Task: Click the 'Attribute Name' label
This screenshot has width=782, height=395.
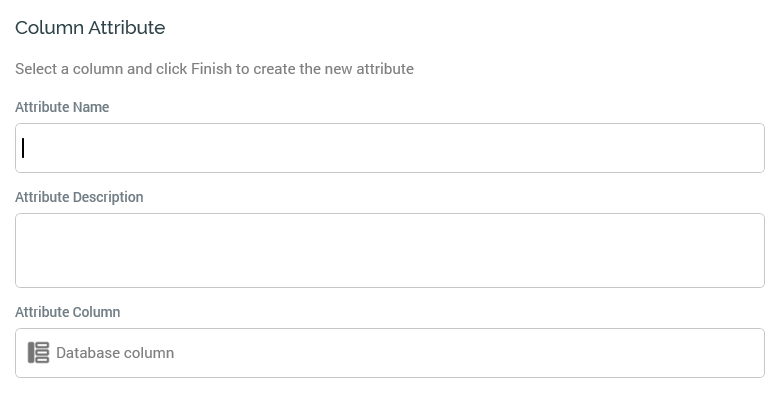Action: point(62,107)
